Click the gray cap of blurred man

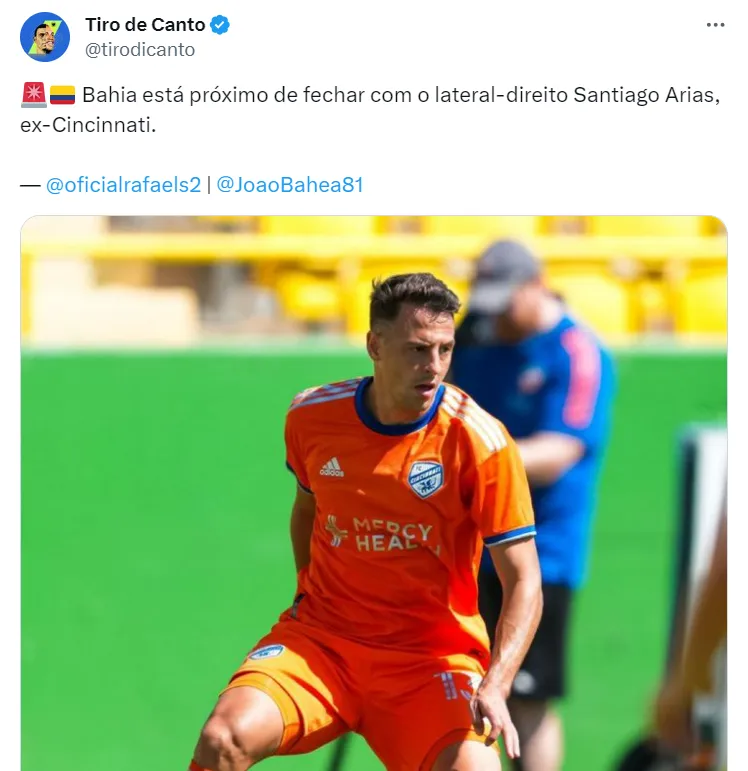point(503,275)
